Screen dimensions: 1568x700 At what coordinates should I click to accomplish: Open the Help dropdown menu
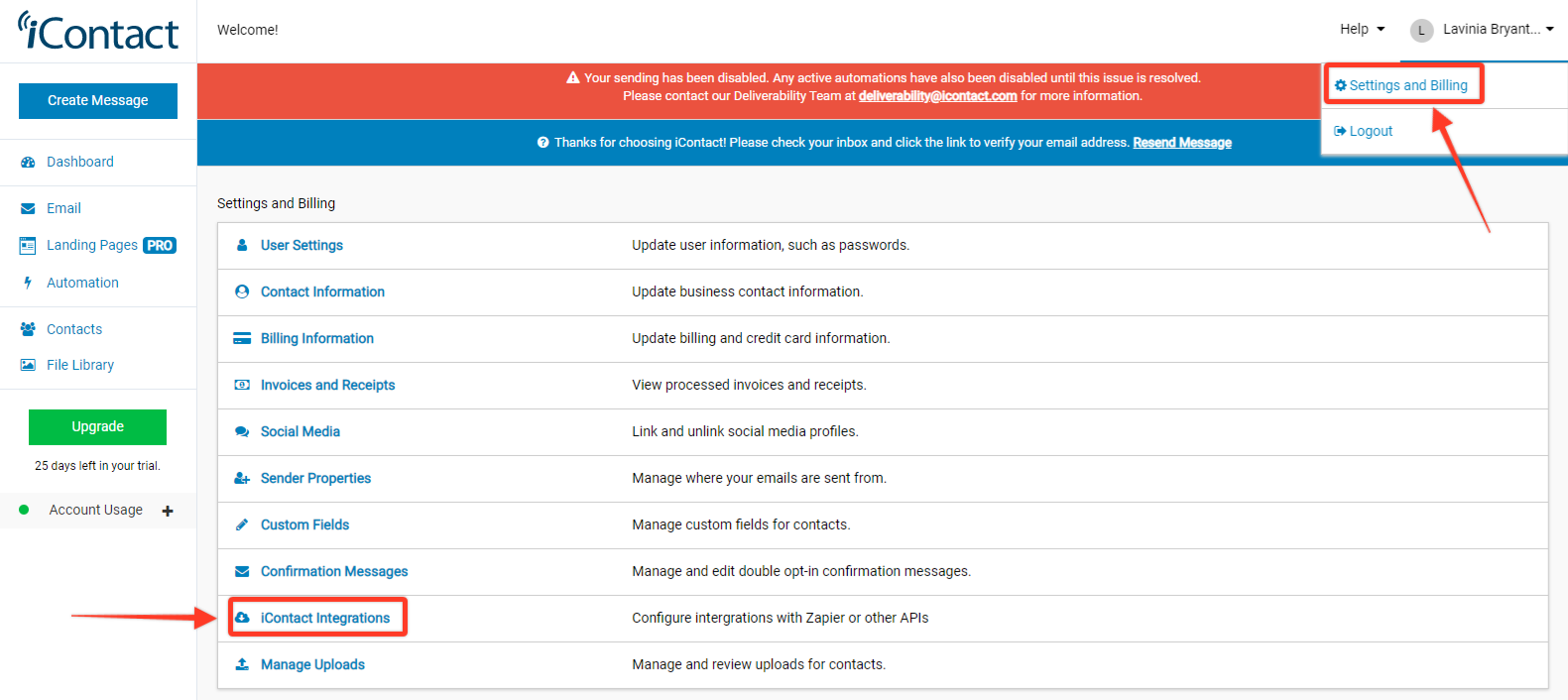pos(1362,29)
